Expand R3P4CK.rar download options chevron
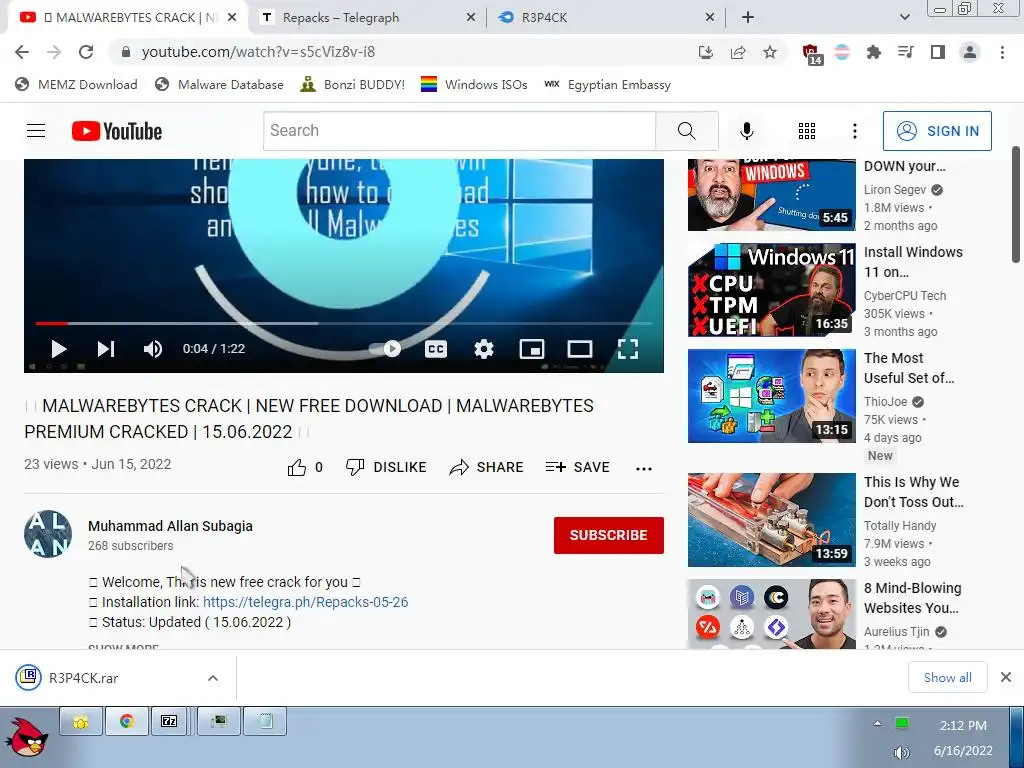This screenshot has width=1024, height=768. (x=213, y=679)
